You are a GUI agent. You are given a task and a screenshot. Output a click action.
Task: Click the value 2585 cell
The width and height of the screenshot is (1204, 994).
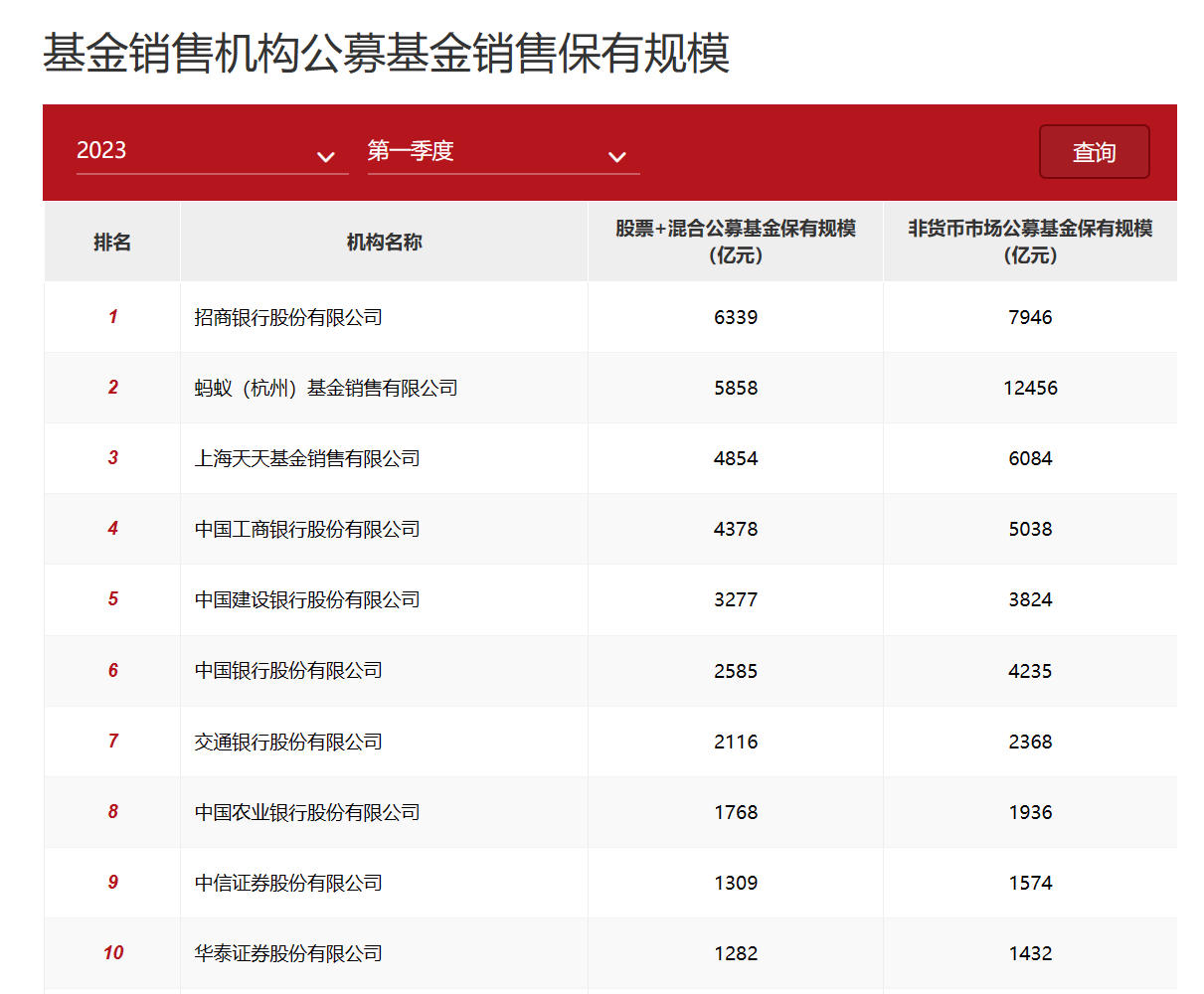pyautogui.click(x=736, y=672)
